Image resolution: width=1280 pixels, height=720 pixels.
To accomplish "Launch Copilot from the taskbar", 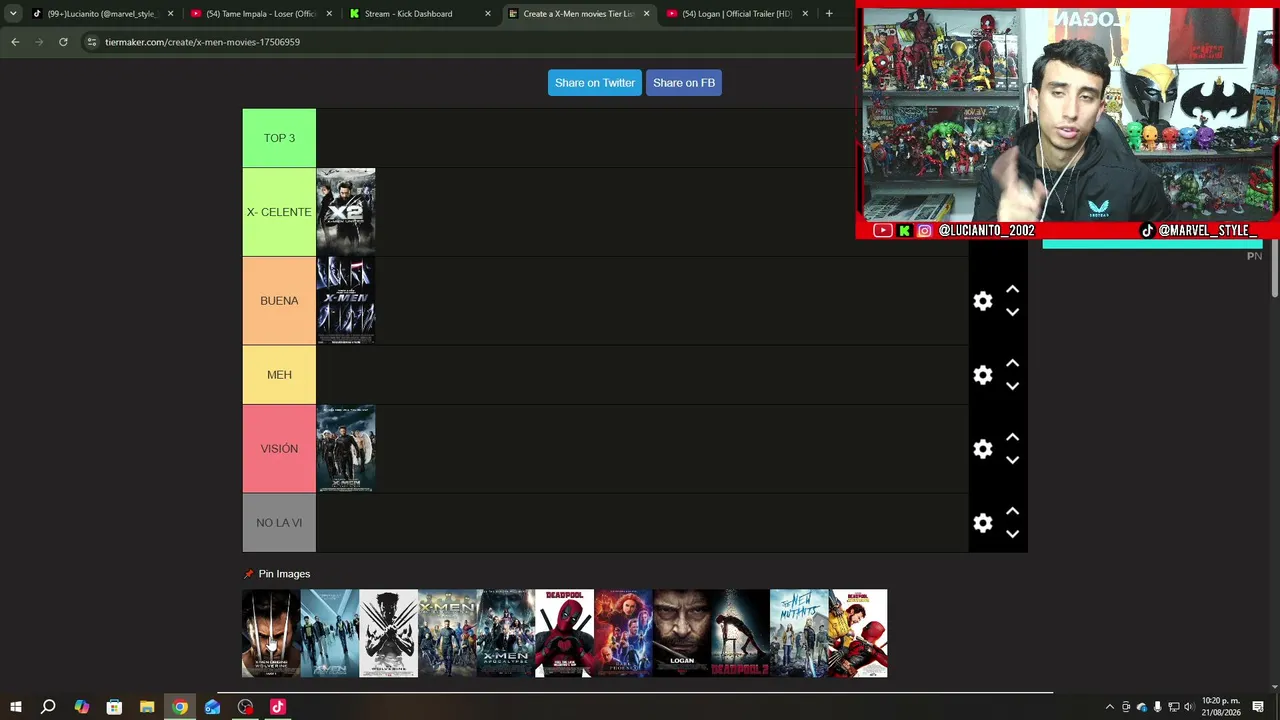I will [x=81, y=707].
